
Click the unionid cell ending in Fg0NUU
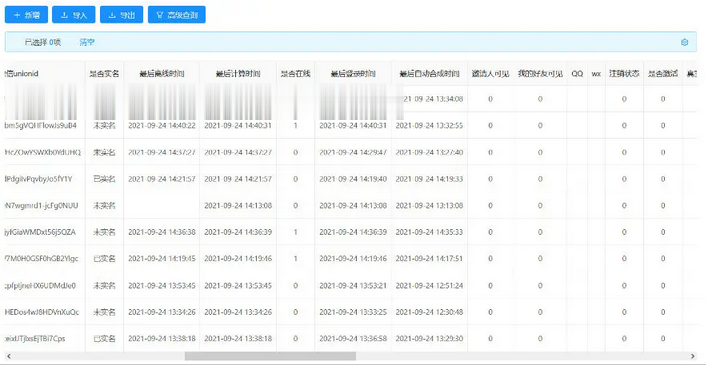41,206
